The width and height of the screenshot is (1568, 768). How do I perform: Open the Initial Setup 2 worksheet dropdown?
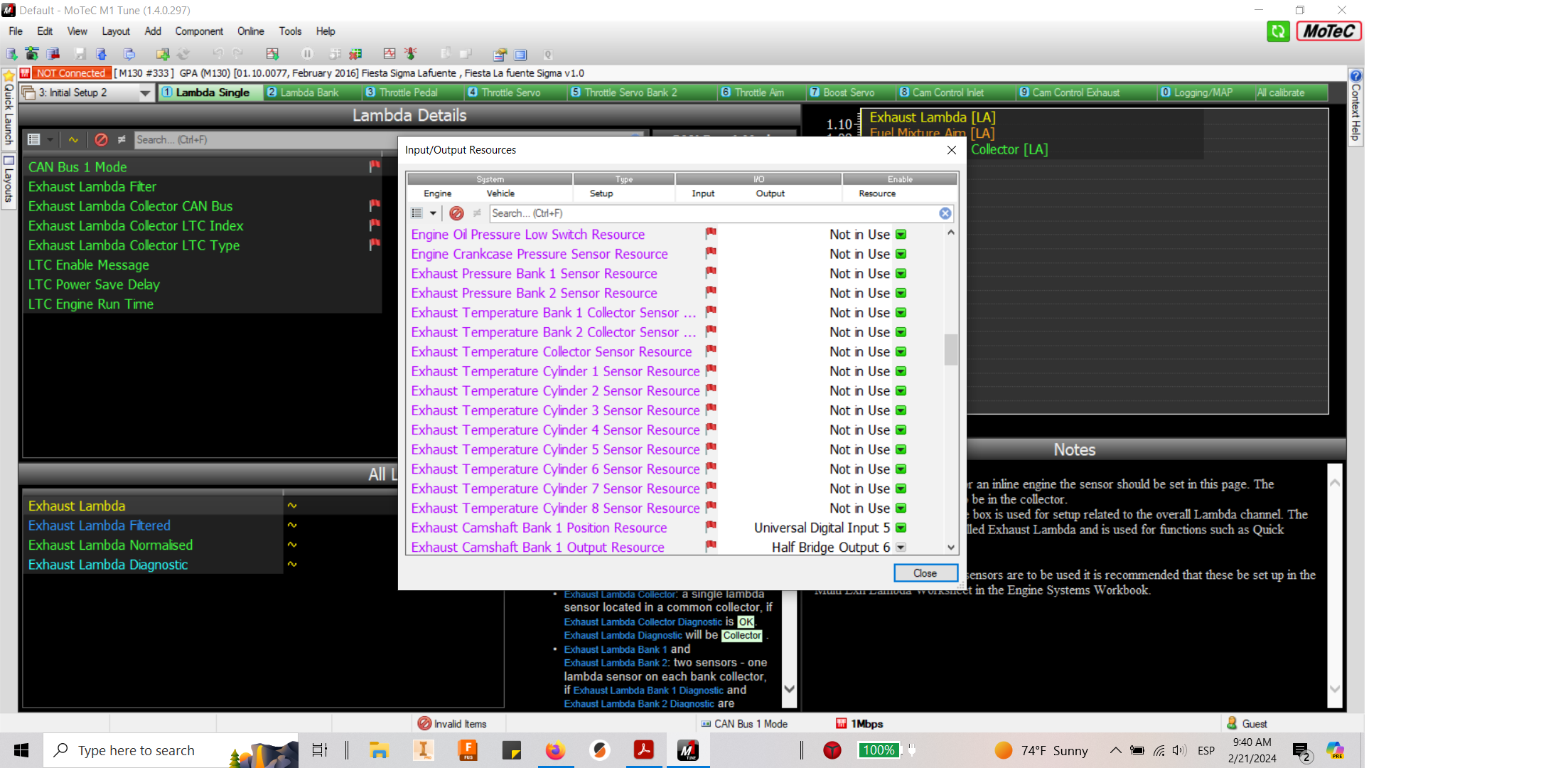click(145, 93)
